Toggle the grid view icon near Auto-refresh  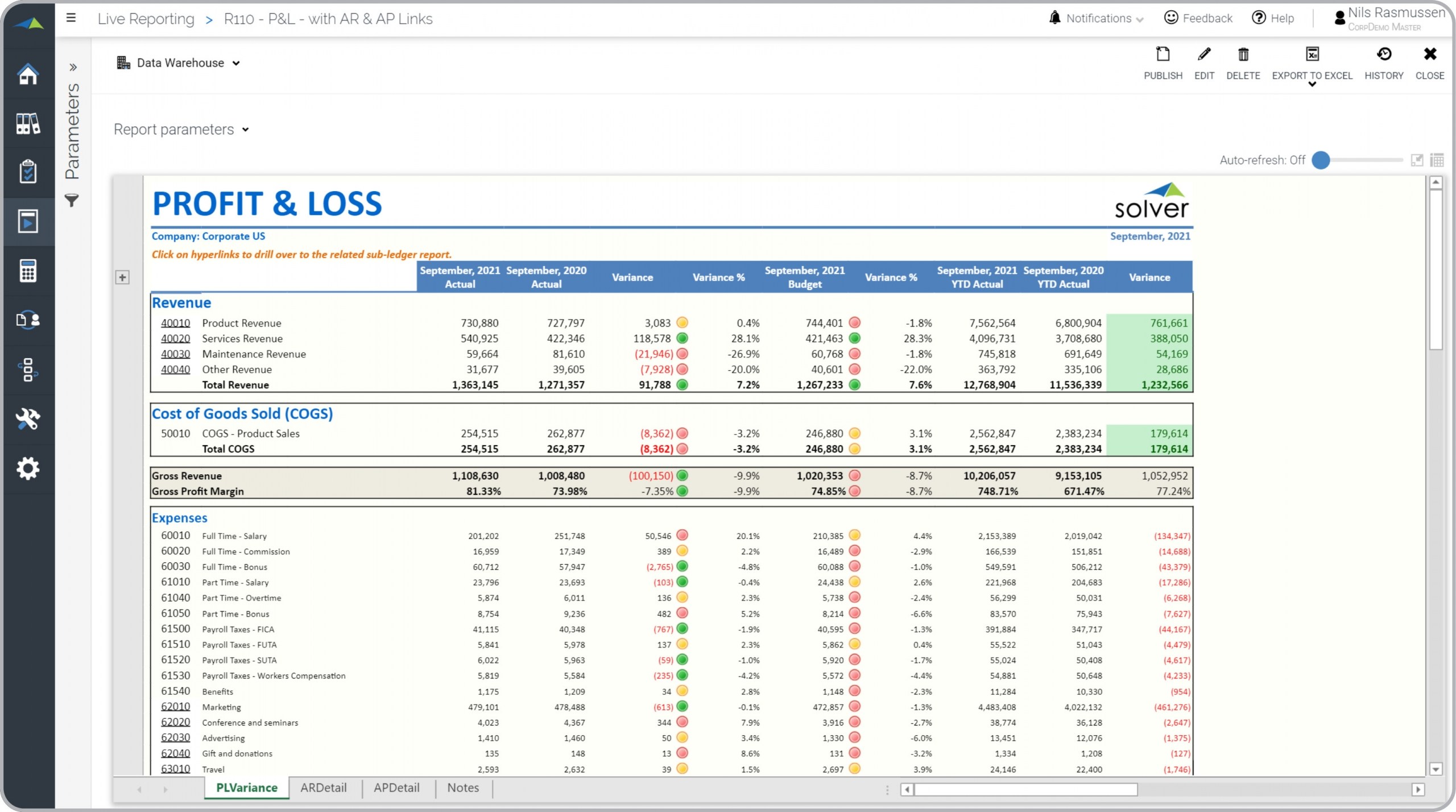pos(1437,160)
